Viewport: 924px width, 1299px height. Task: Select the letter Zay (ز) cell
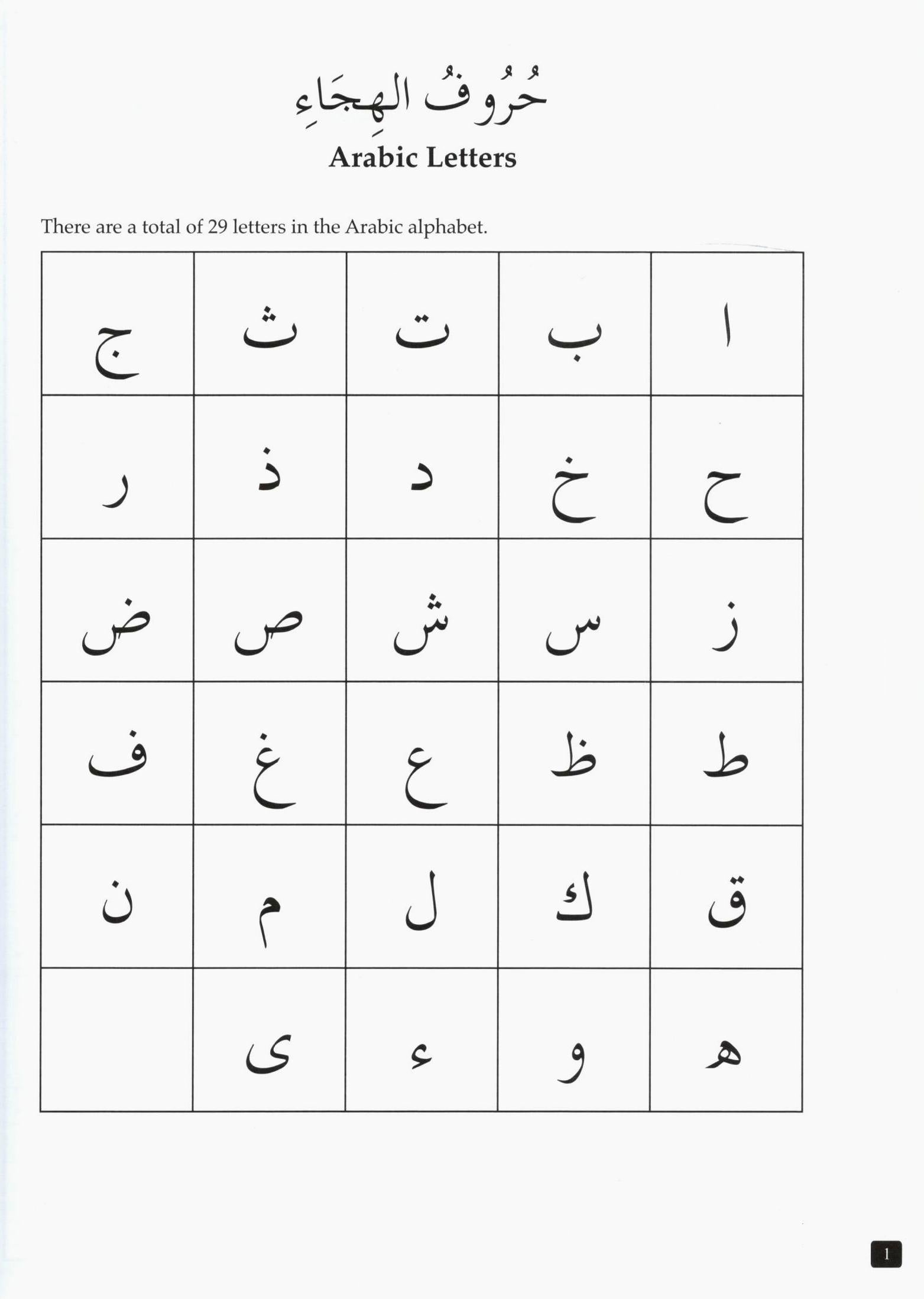coord(727,610)
